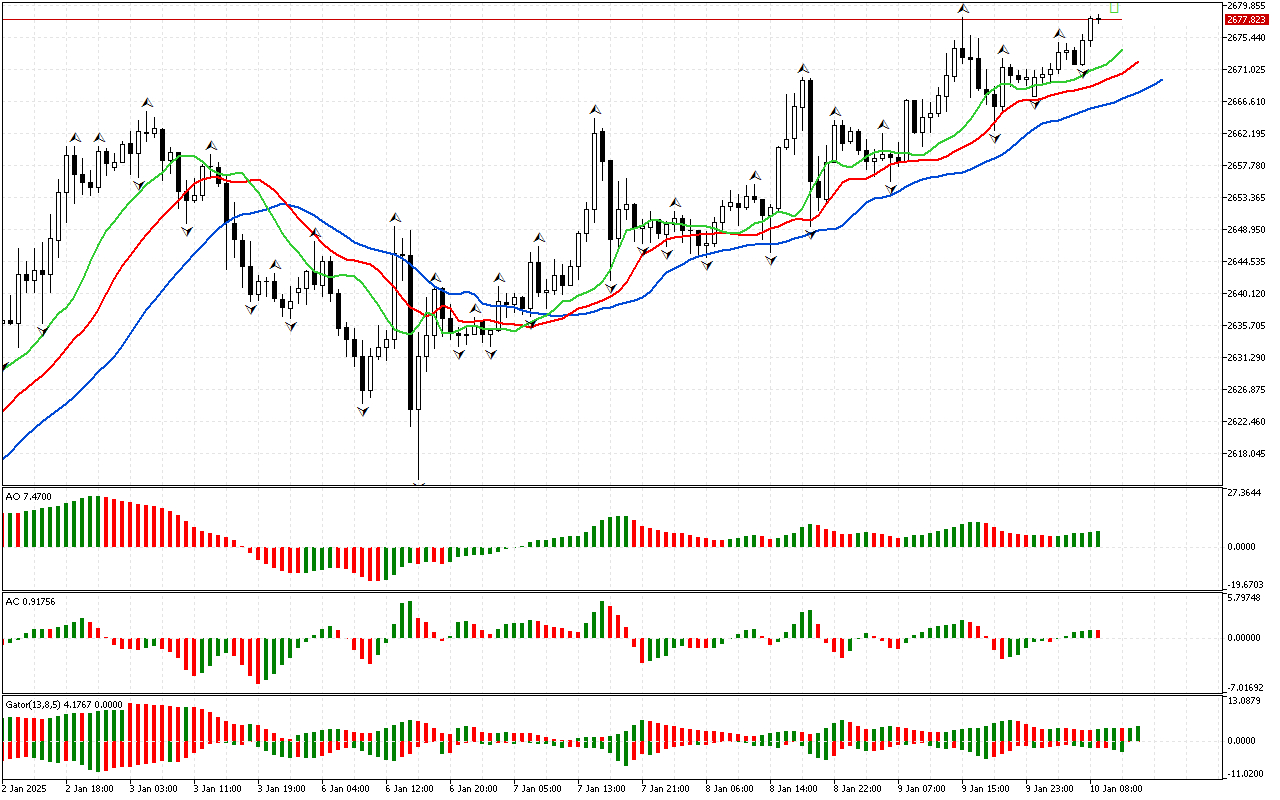Select the AO 7.4700 indicator label
1280x800 pixels.
point(28,496)
